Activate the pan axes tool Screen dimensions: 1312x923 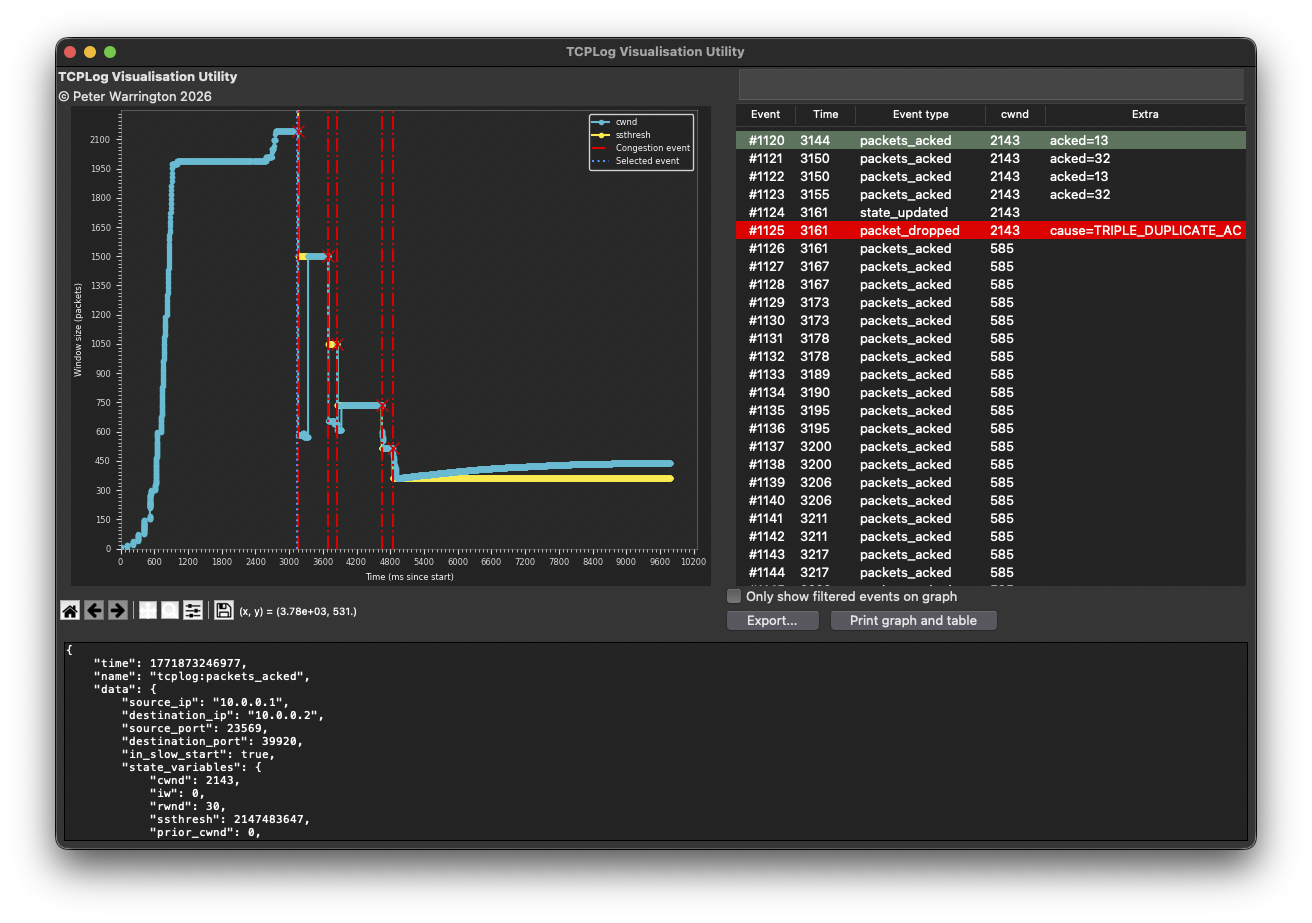pos(148,610)
